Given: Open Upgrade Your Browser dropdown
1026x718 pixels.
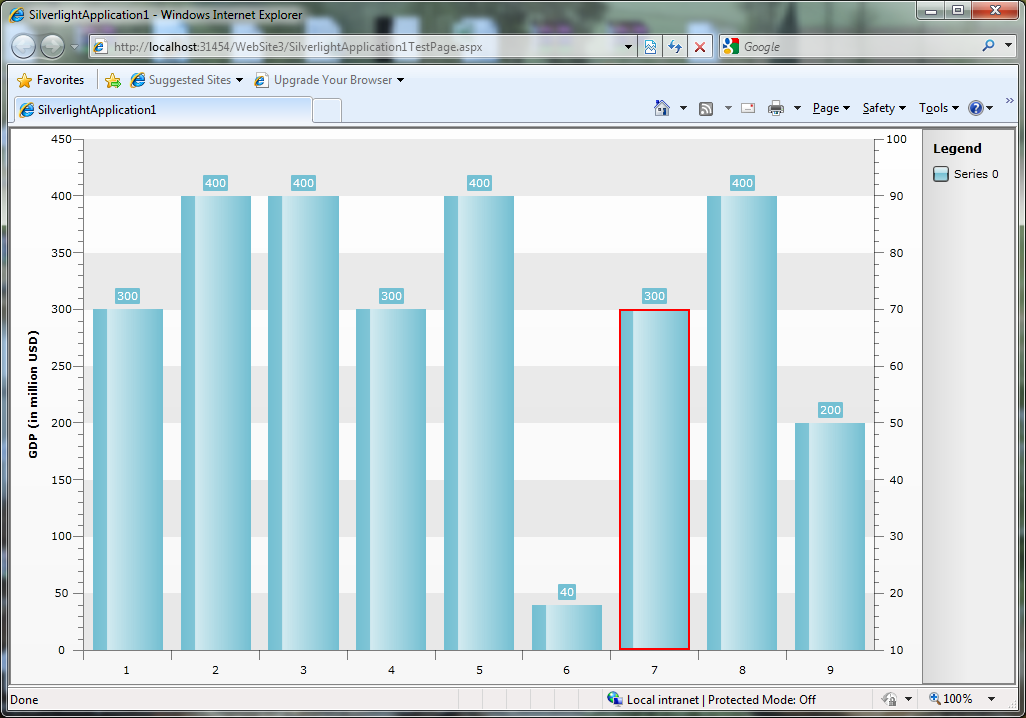Looking at the screenshot, I should click(329, 80).
